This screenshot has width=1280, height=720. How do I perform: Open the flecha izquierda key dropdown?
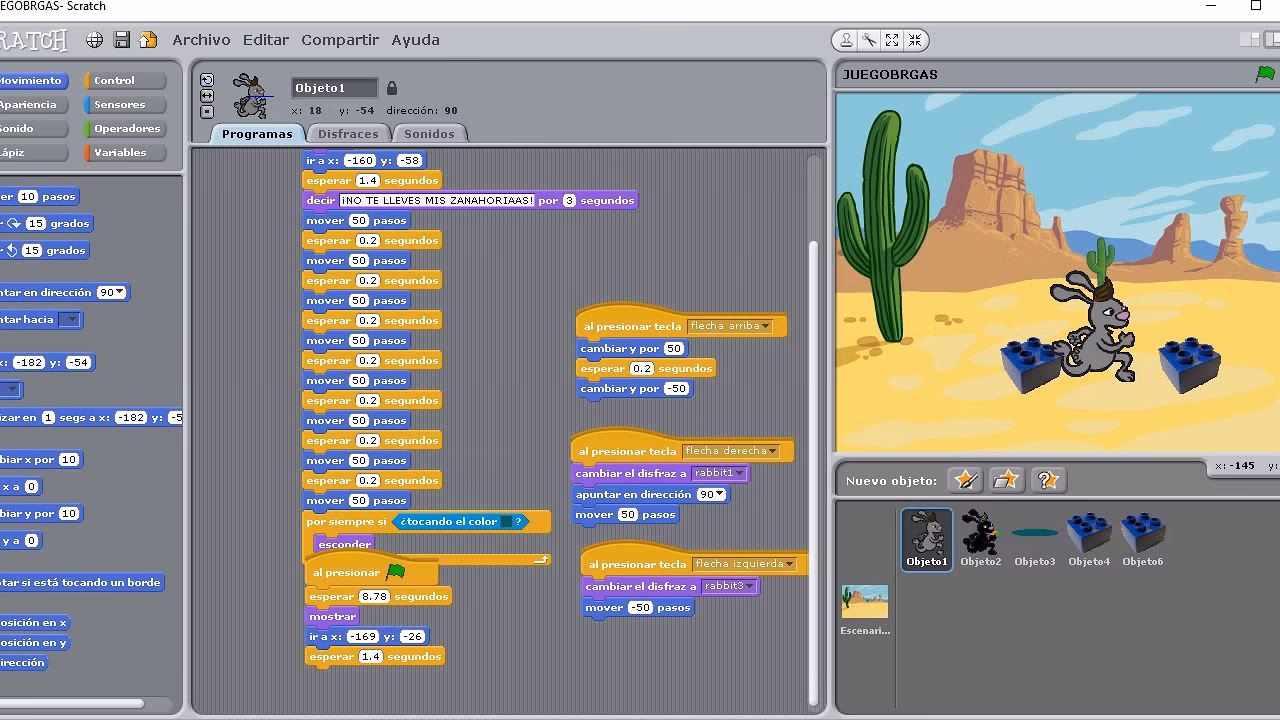click(744, 564)
